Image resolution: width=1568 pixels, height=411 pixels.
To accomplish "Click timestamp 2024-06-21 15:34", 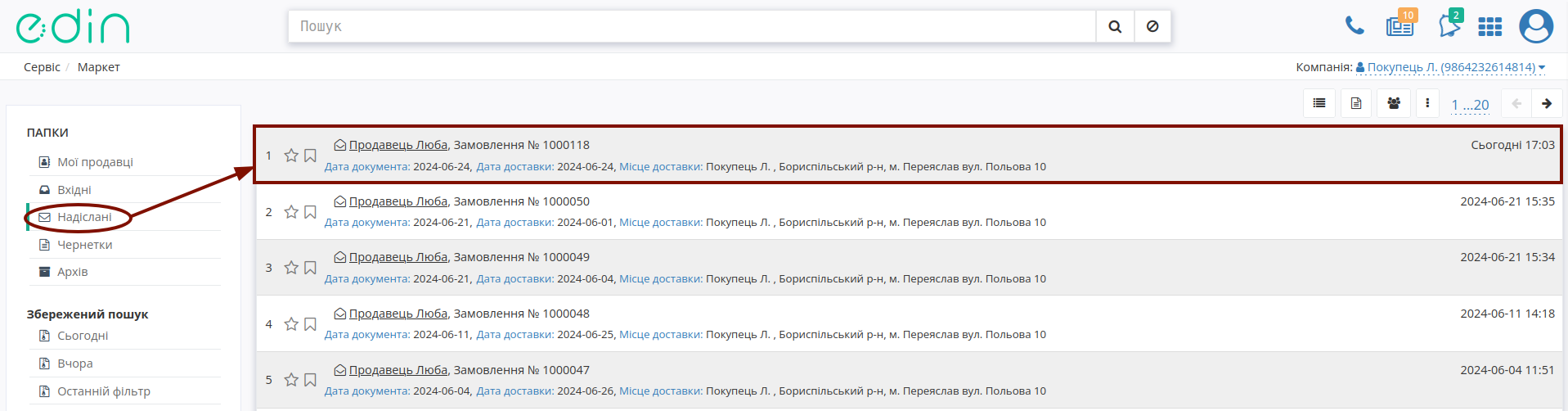I will coord(1507,257).
